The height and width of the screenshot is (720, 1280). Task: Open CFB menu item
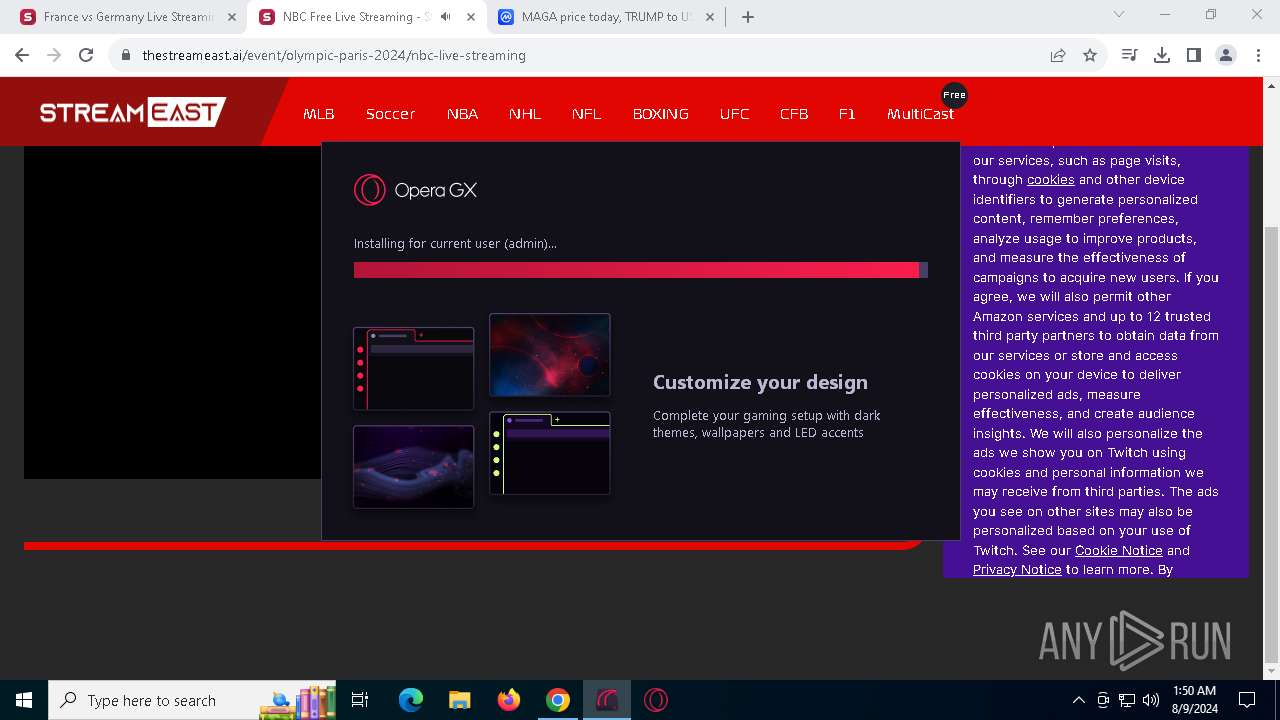point(794,114)
